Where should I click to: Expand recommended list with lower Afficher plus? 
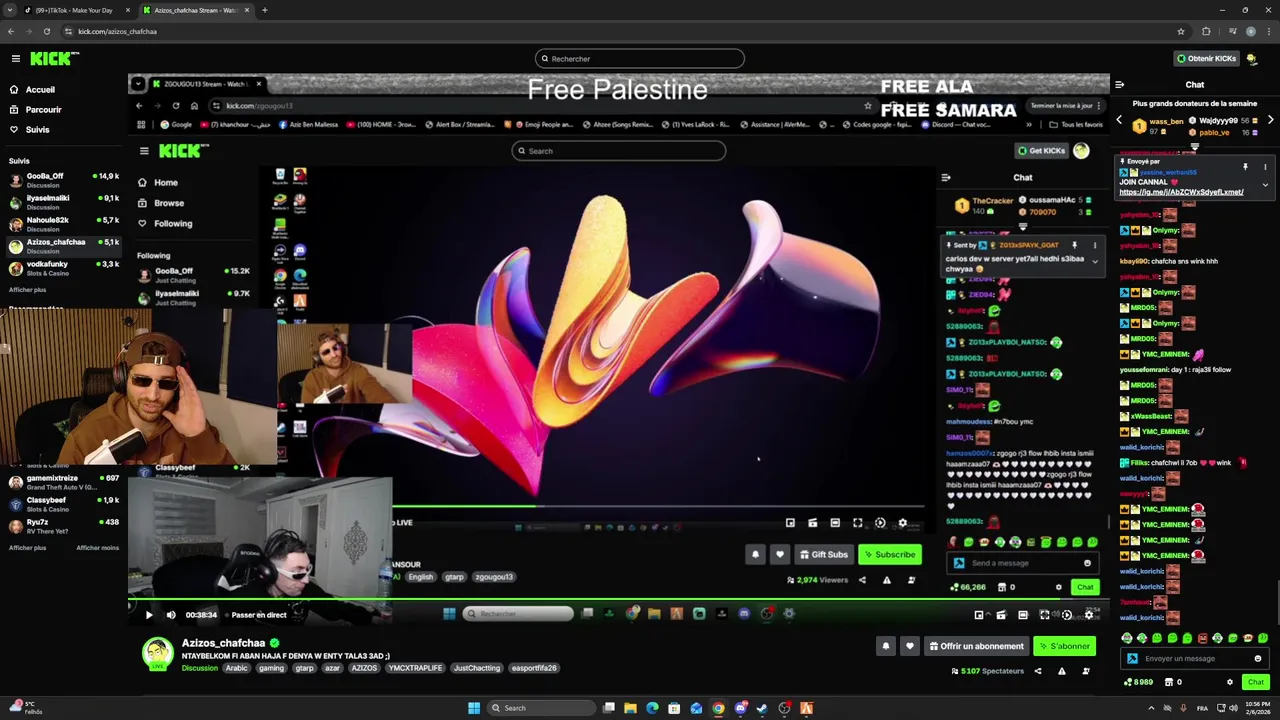tap(27, 548)
